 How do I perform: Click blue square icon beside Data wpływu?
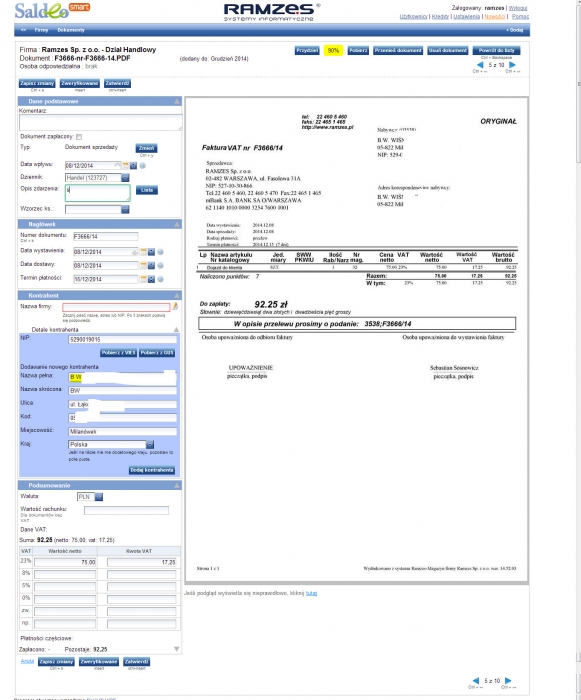point(134,166)
